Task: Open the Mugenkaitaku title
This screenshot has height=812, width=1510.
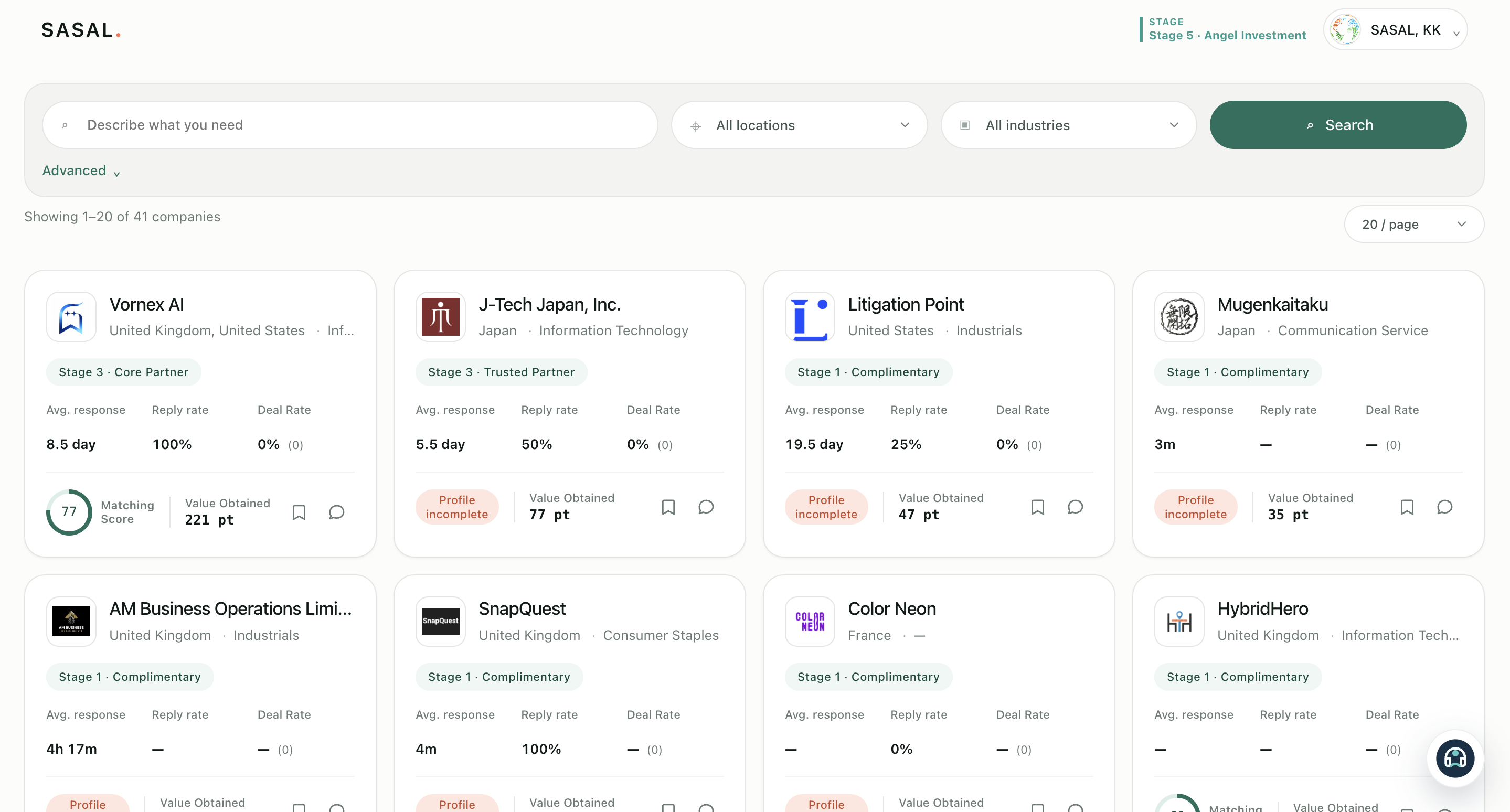Action: coord(1273,305)
